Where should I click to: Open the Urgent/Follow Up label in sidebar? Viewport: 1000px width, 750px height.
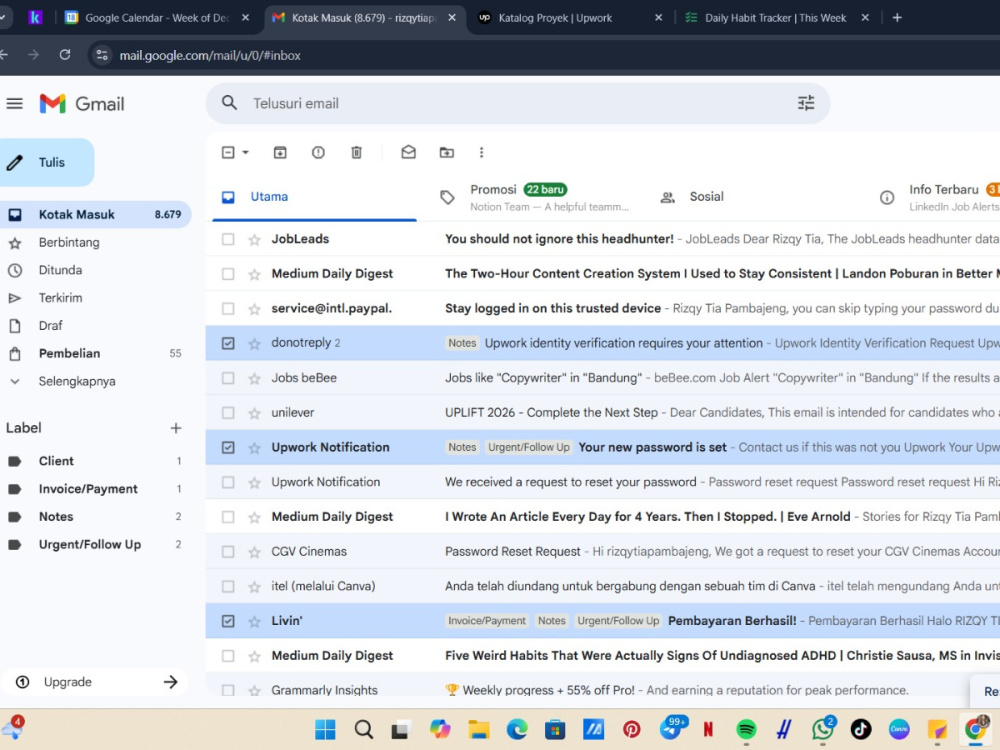tap(90, 545)
